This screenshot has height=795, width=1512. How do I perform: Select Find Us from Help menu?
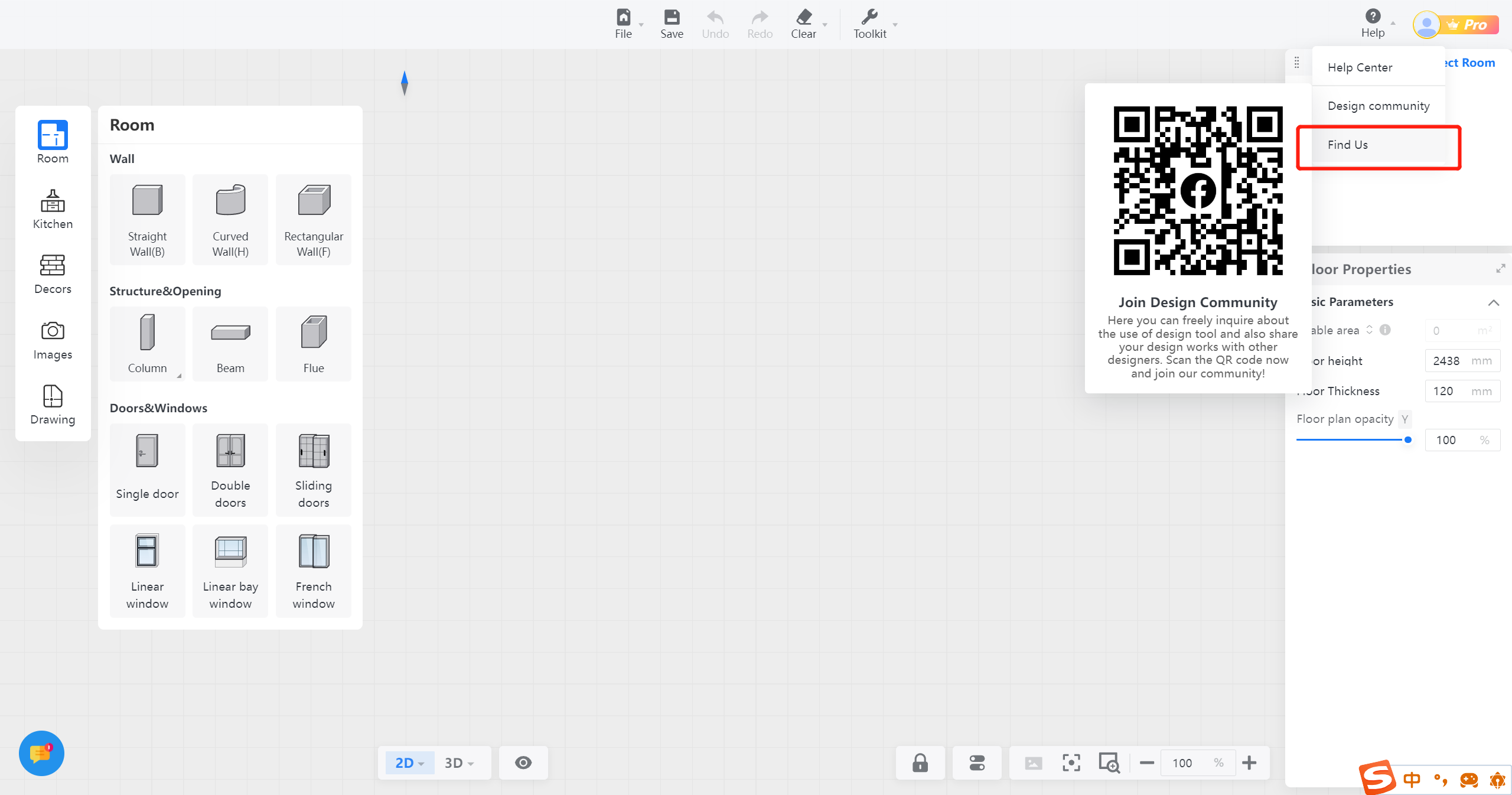[x=1348, y=145]
